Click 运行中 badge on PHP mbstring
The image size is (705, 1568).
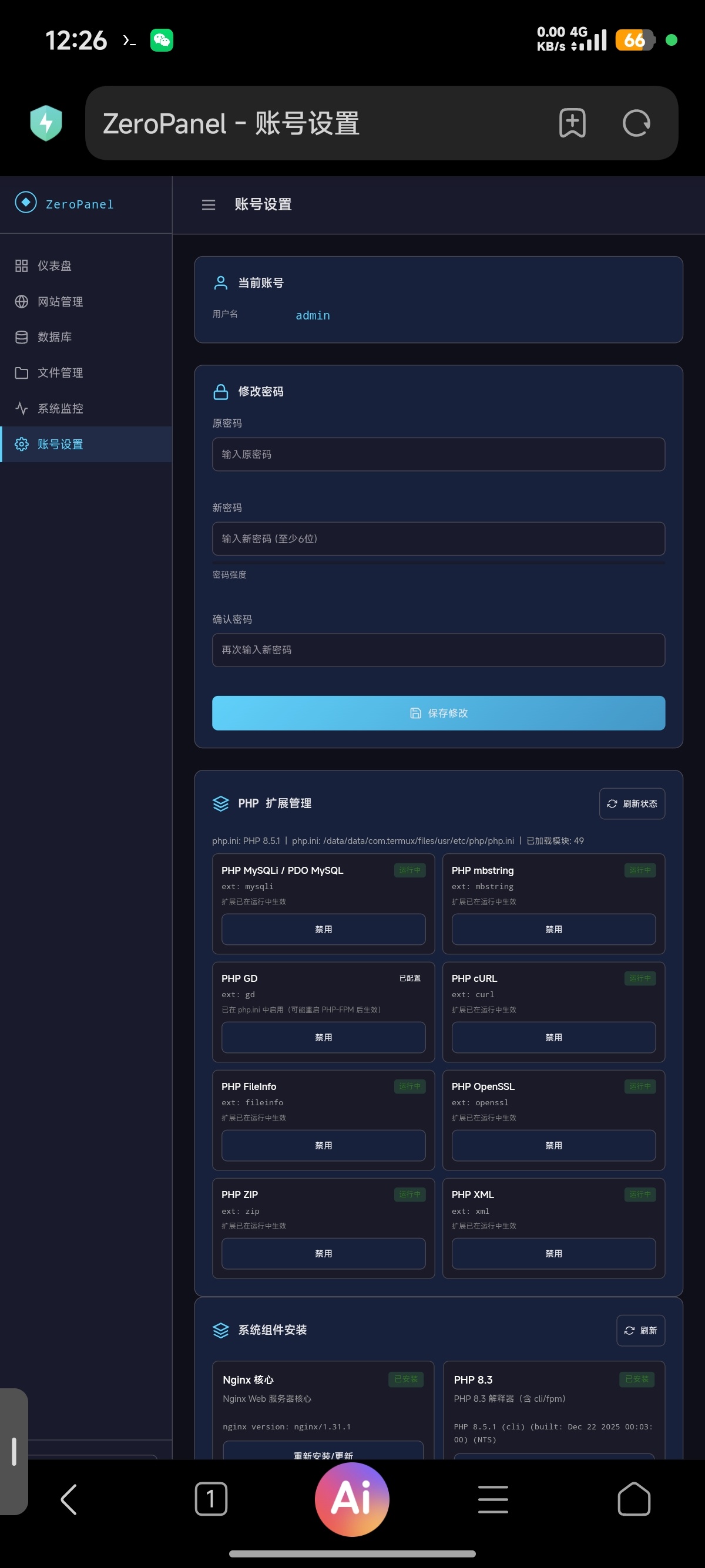(640, 870)
